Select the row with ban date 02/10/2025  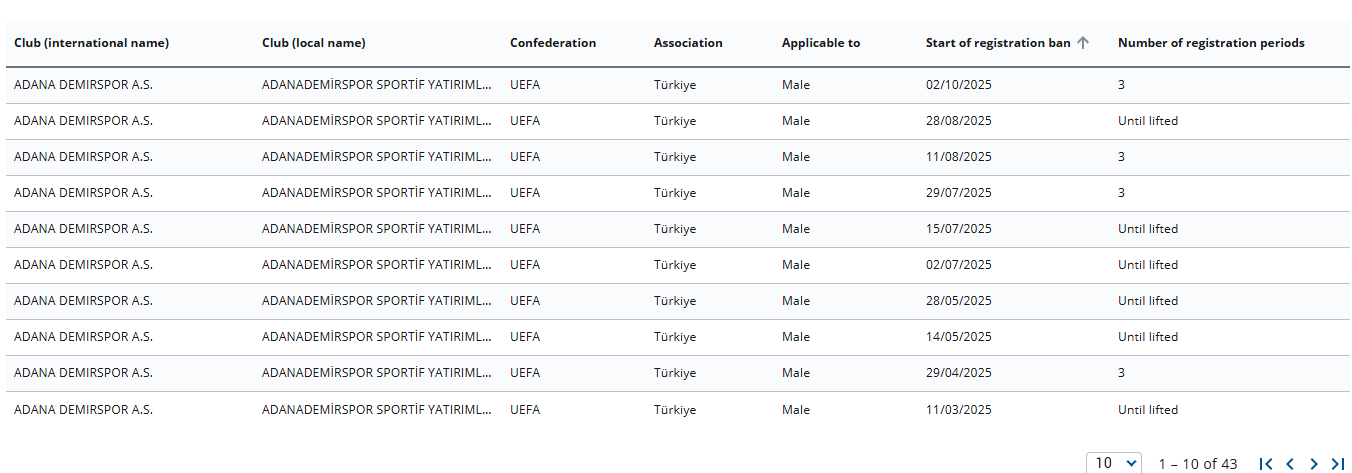958,85
